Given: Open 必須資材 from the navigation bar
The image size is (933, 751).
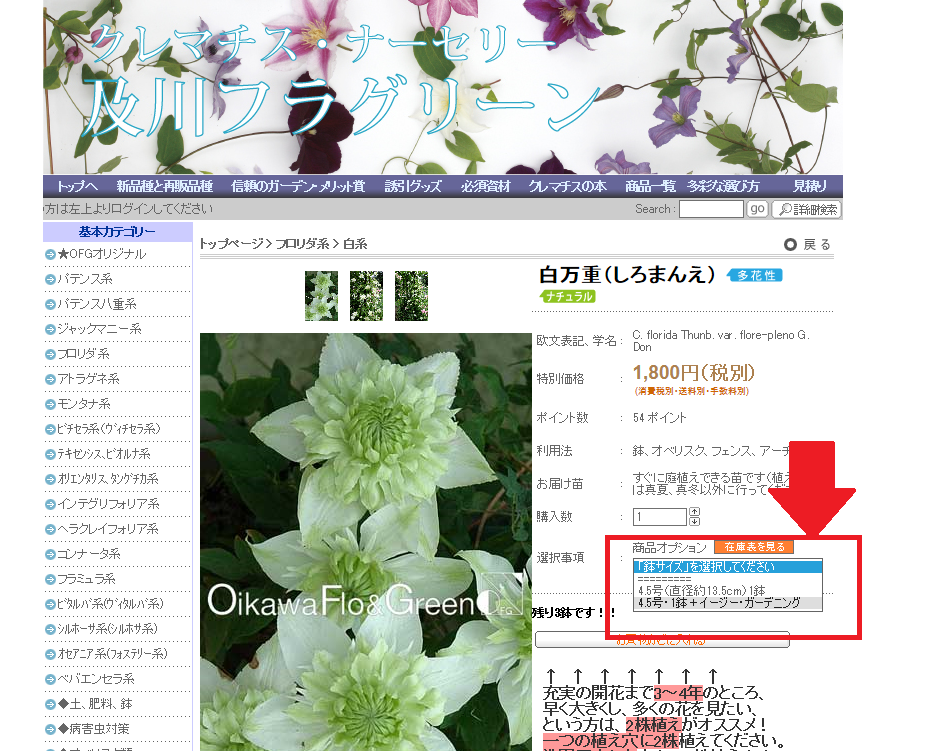Looking at the screenshot, I should pos(486,186).
